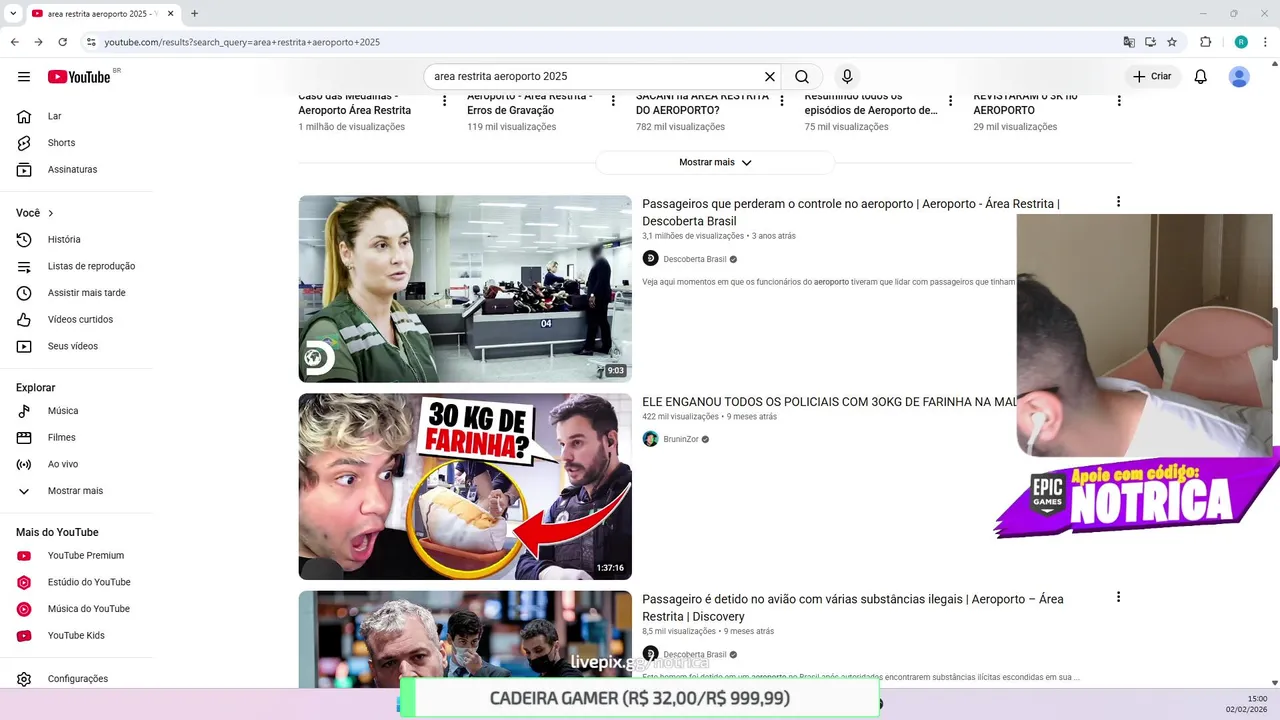Open Shorts in the sidebar
This screenshot has width=1280, height=720.
click(76, 143)
